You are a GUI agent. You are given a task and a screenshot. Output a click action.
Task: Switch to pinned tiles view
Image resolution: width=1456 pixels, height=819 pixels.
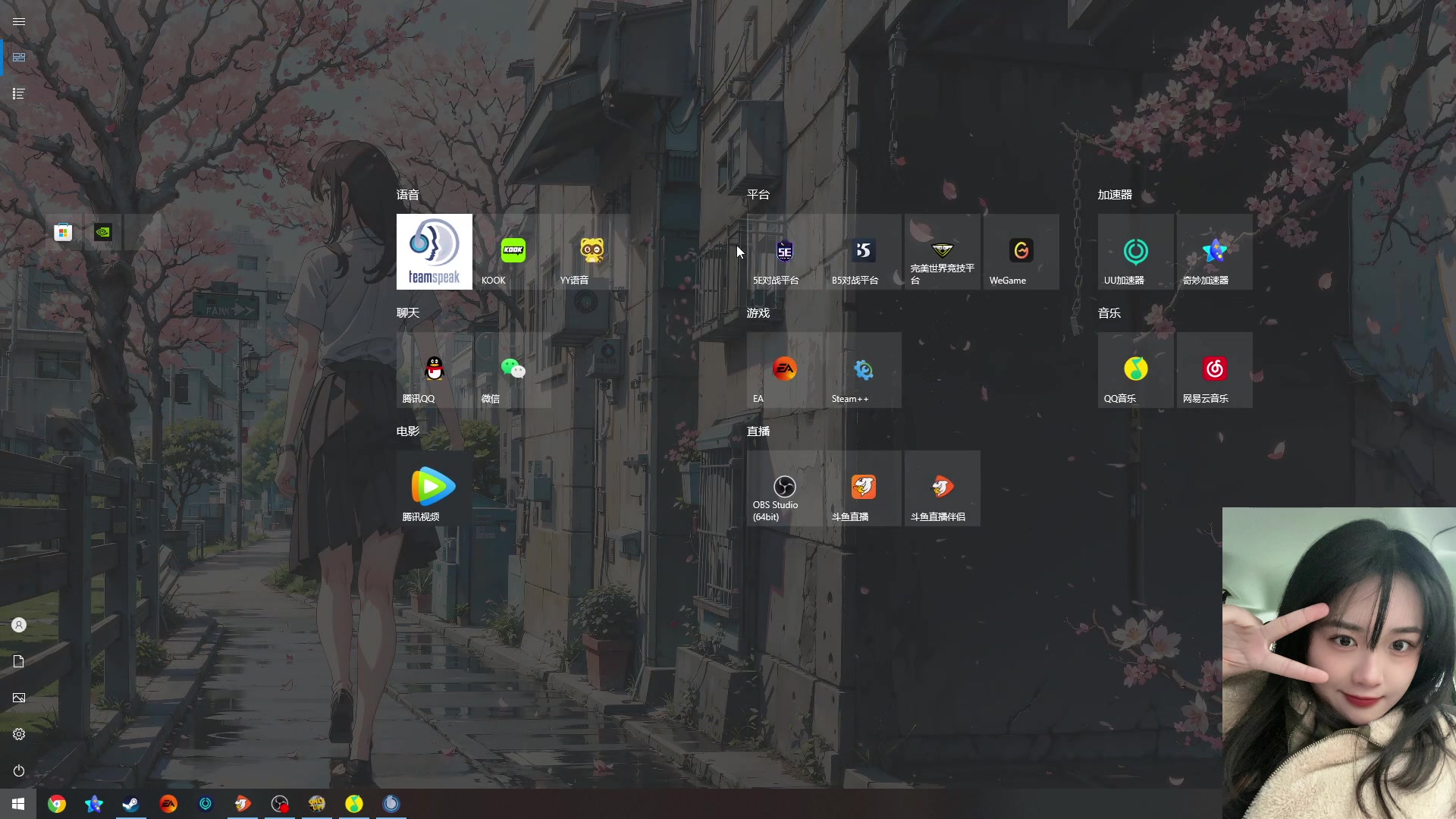tap(19, 58)
